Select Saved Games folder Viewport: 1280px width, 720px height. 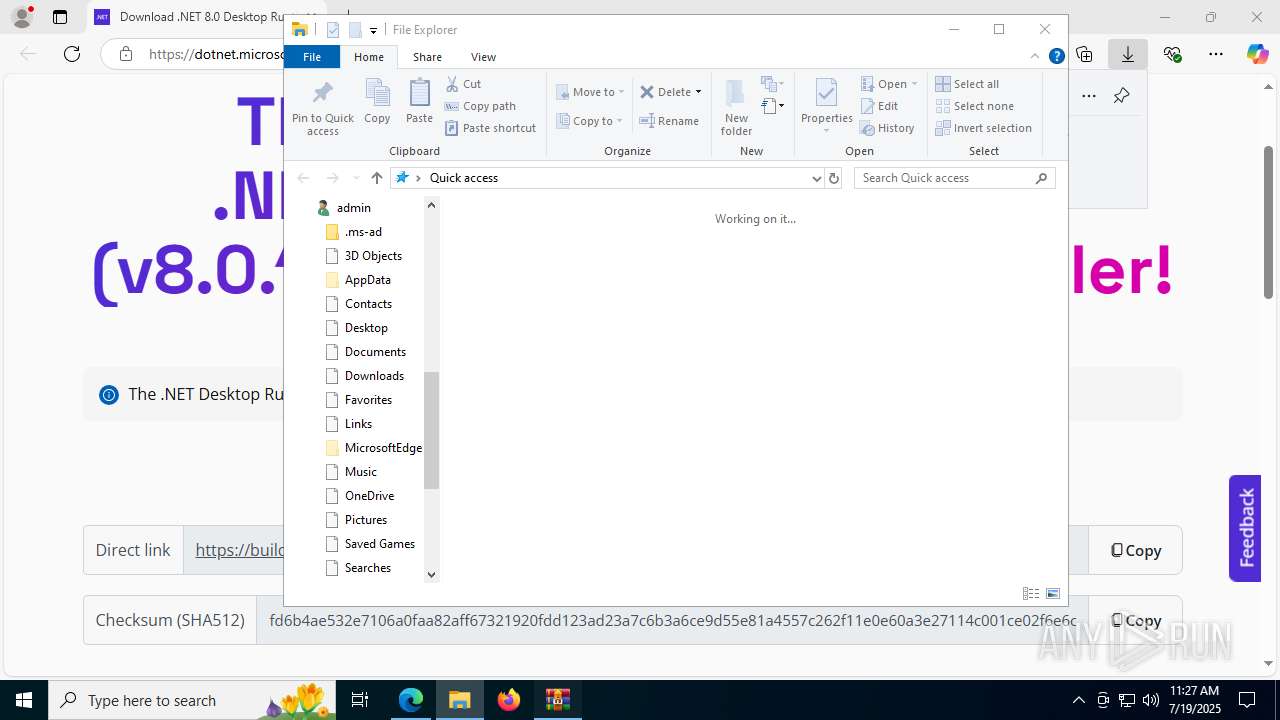[379, 544]
